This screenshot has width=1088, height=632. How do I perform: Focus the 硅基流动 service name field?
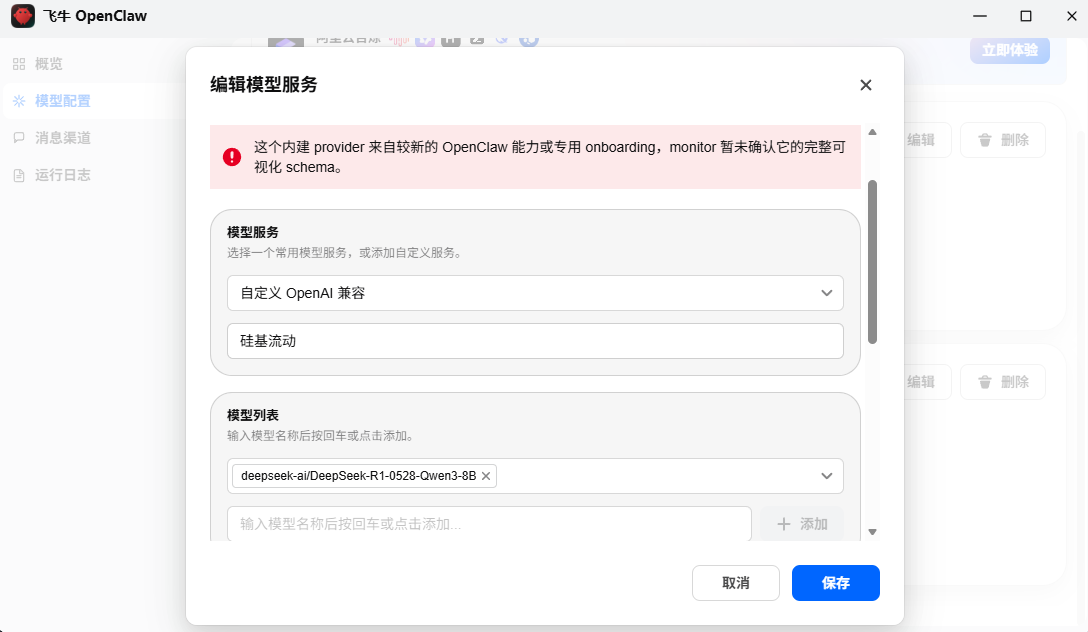(x=535, y=341)
